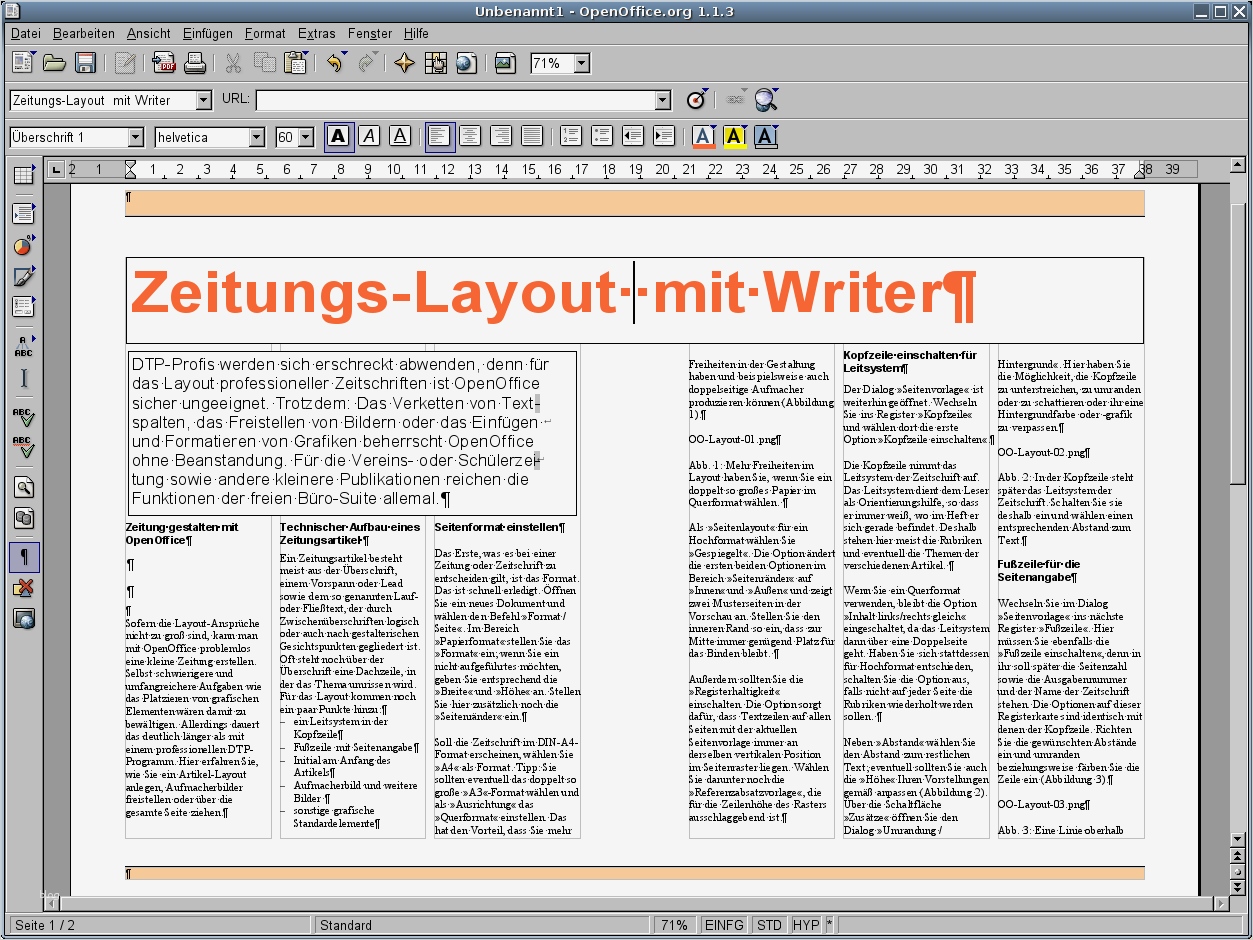
Task: Apply italic formatting
Action: tap(369, 136)
